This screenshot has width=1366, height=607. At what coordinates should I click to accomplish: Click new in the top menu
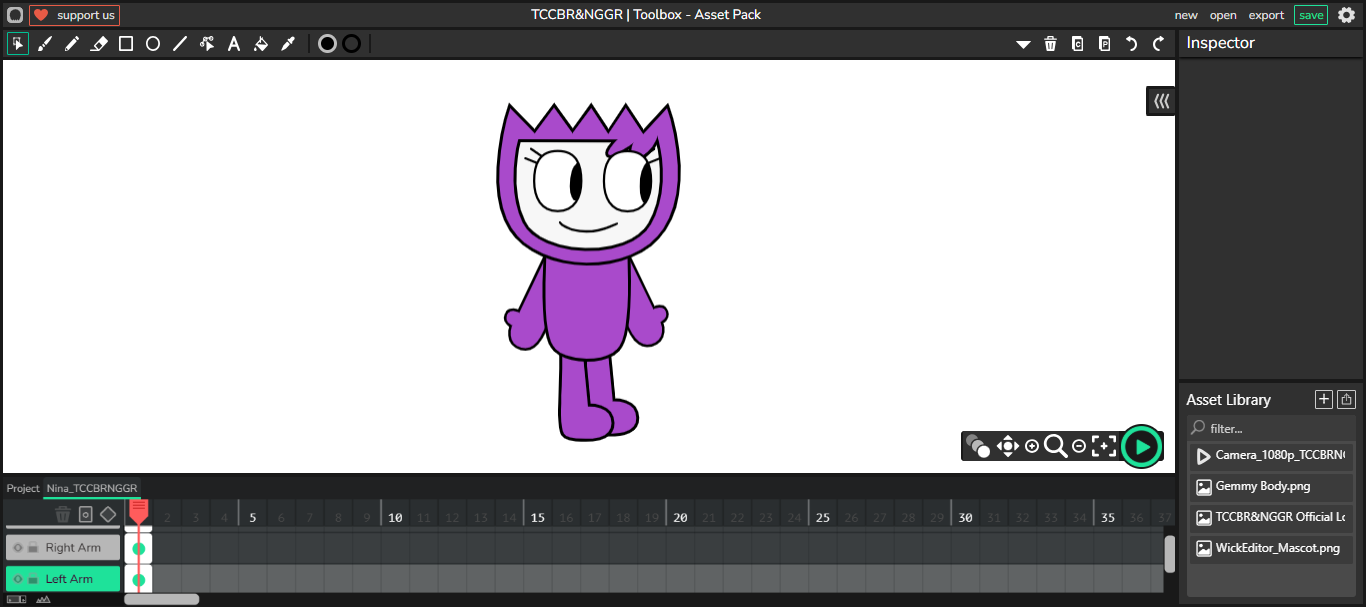(x=1186, y=15)
